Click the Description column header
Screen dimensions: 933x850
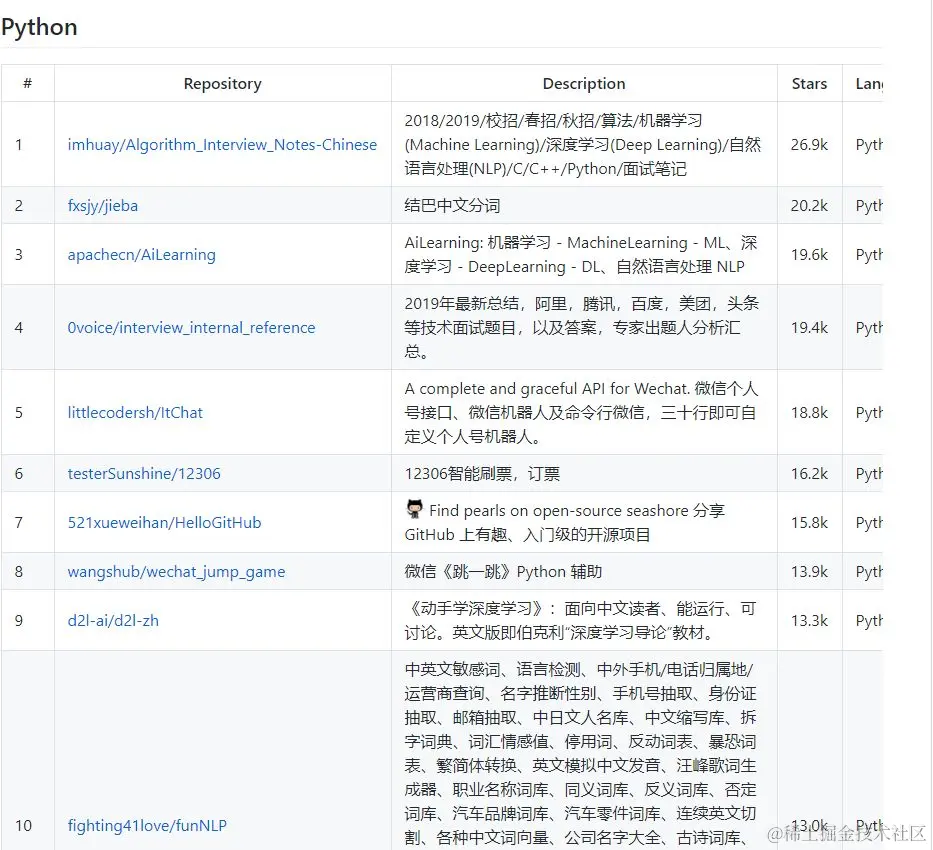(584, 83)
